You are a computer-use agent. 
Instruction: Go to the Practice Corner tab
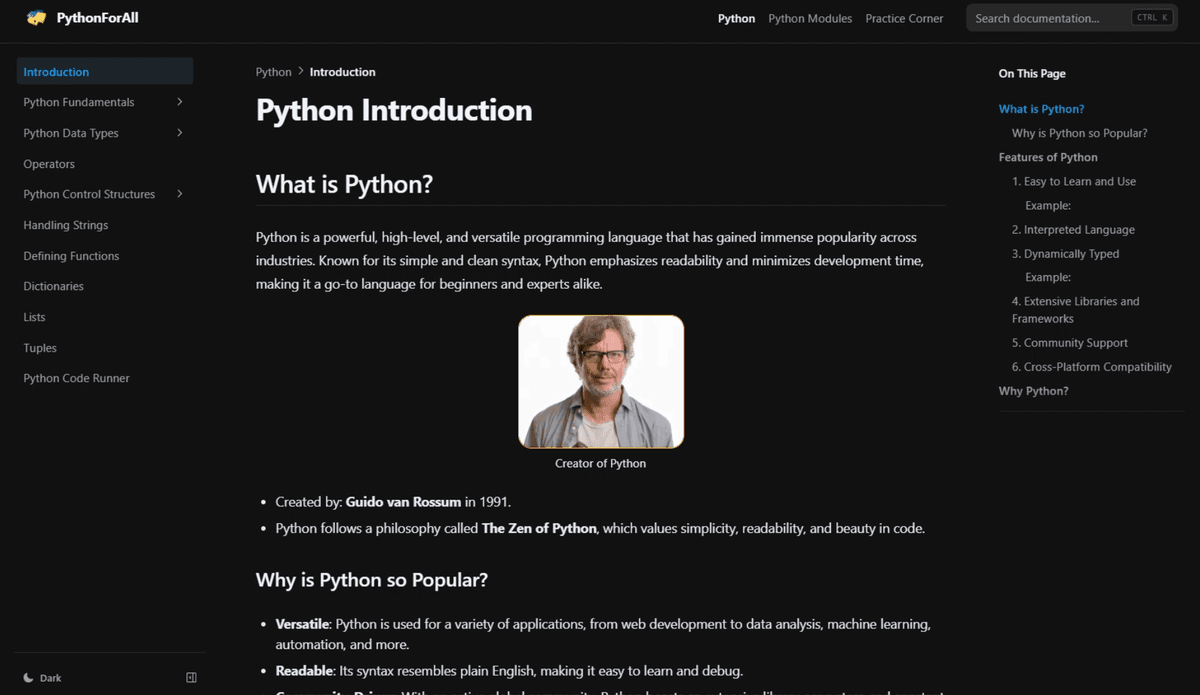coord(904,18)
